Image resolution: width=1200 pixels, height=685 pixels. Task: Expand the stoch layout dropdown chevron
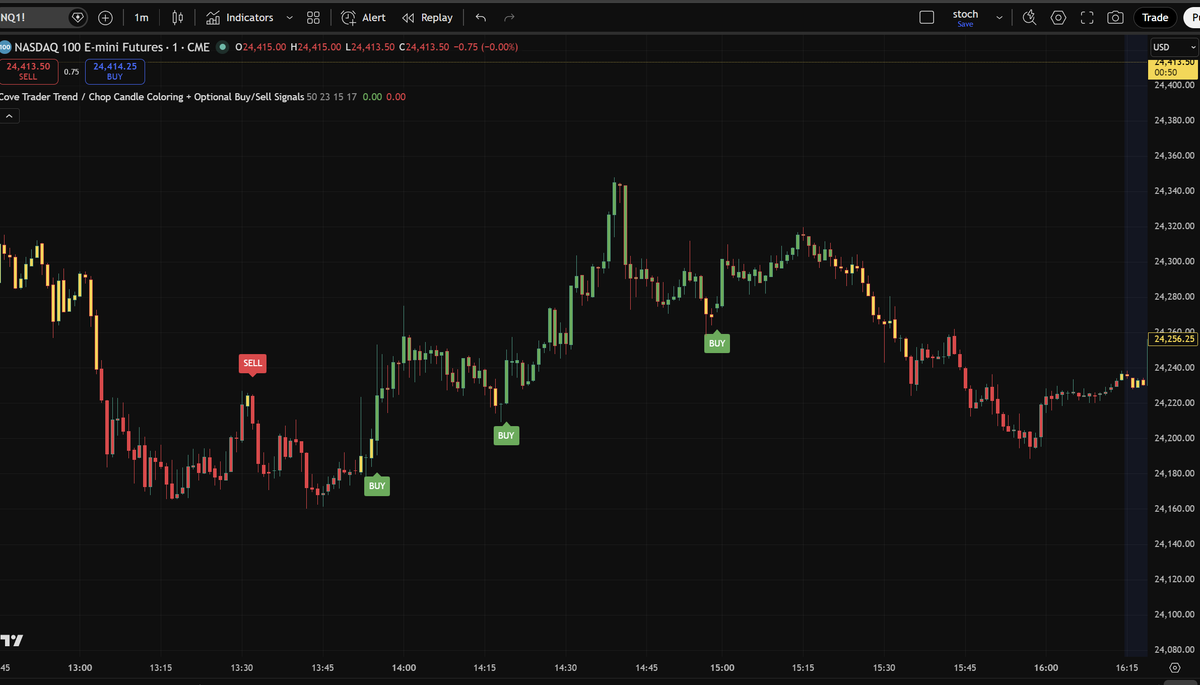998,17
